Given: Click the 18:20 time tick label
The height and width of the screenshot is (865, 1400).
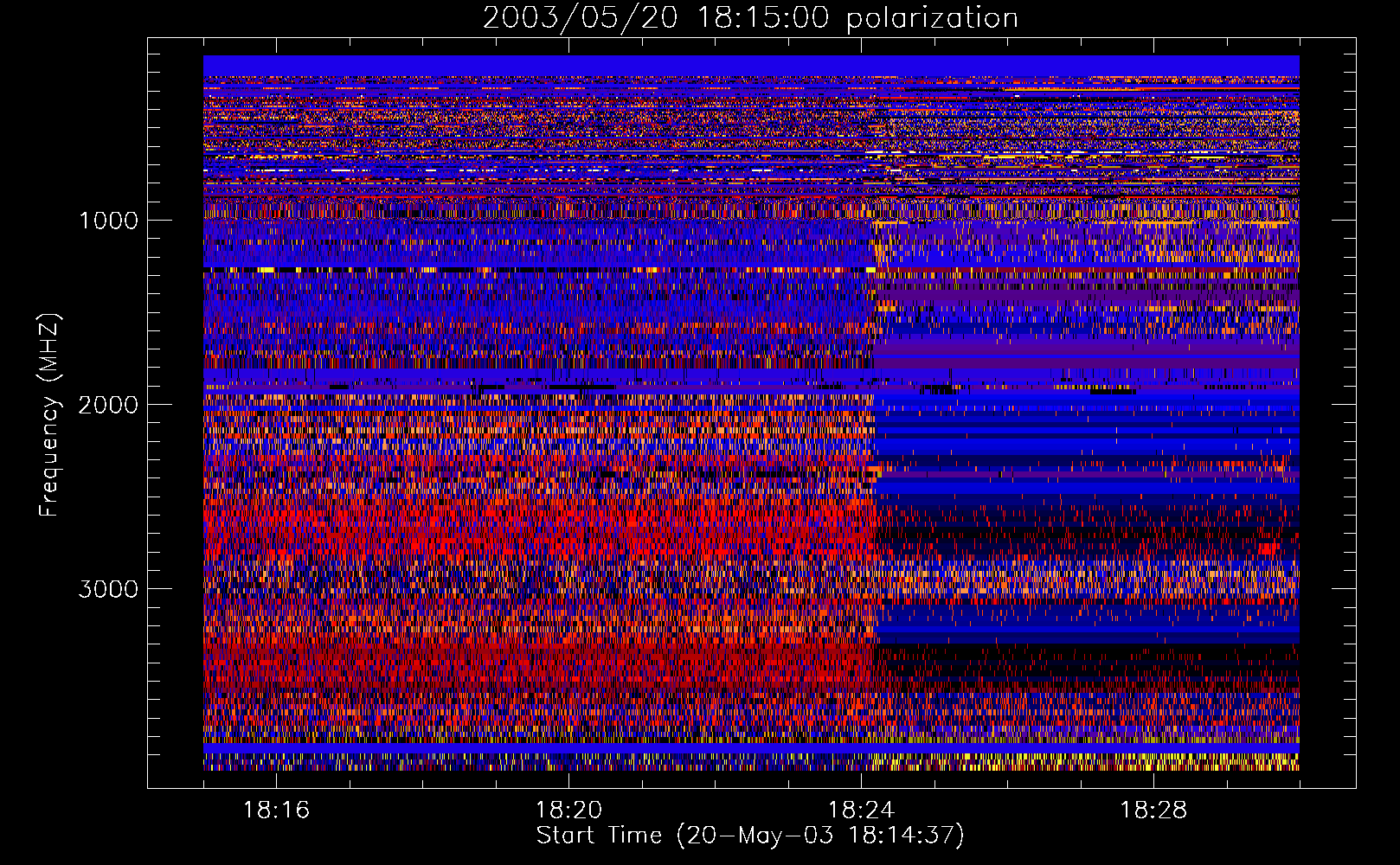Looking at the screenshot, I should point(568,811).
